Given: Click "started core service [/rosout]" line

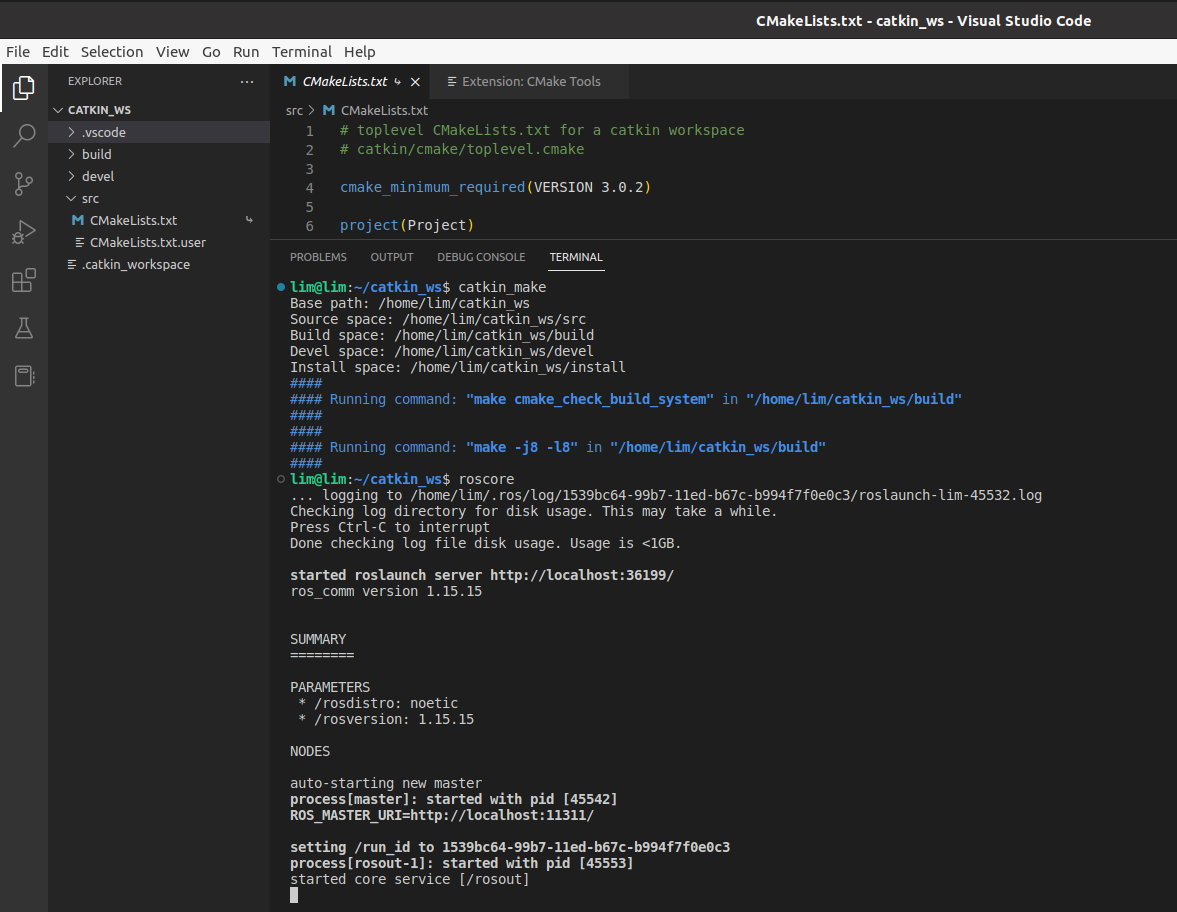Looking at the screenshot, I should pos(410,879).
